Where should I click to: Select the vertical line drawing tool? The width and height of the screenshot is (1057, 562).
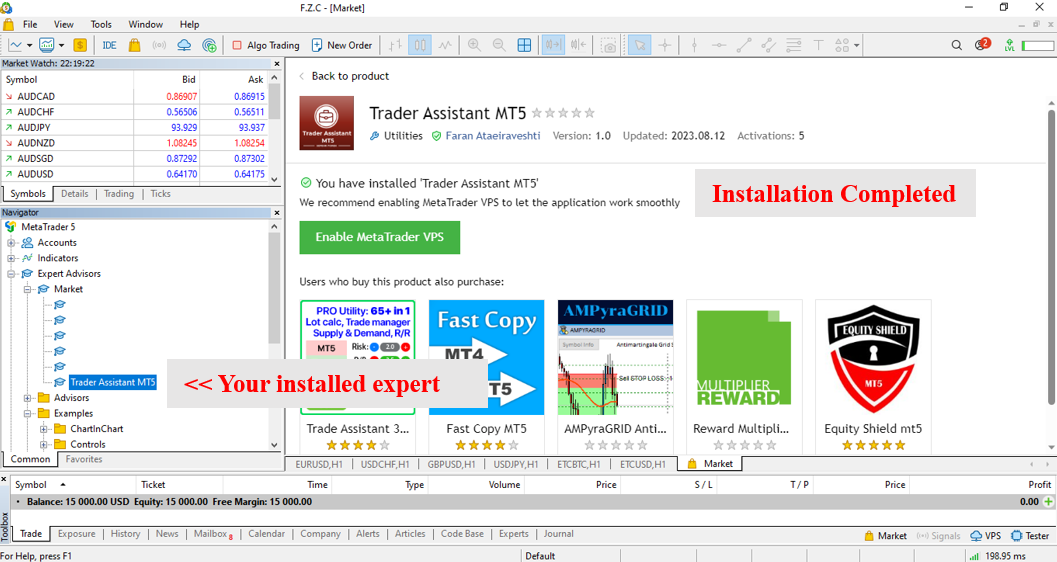click(694, 45)
